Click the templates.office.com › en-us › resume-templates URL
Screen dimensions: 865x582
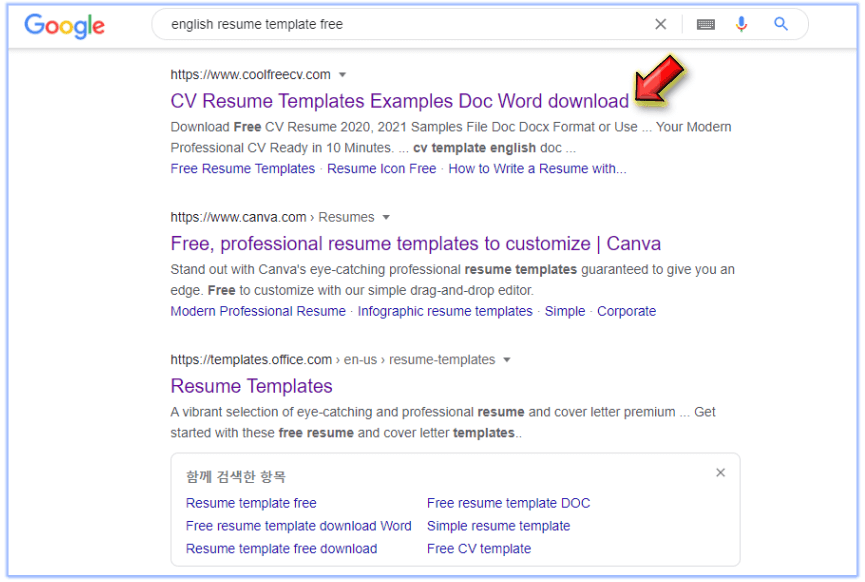tap(333, 360)
